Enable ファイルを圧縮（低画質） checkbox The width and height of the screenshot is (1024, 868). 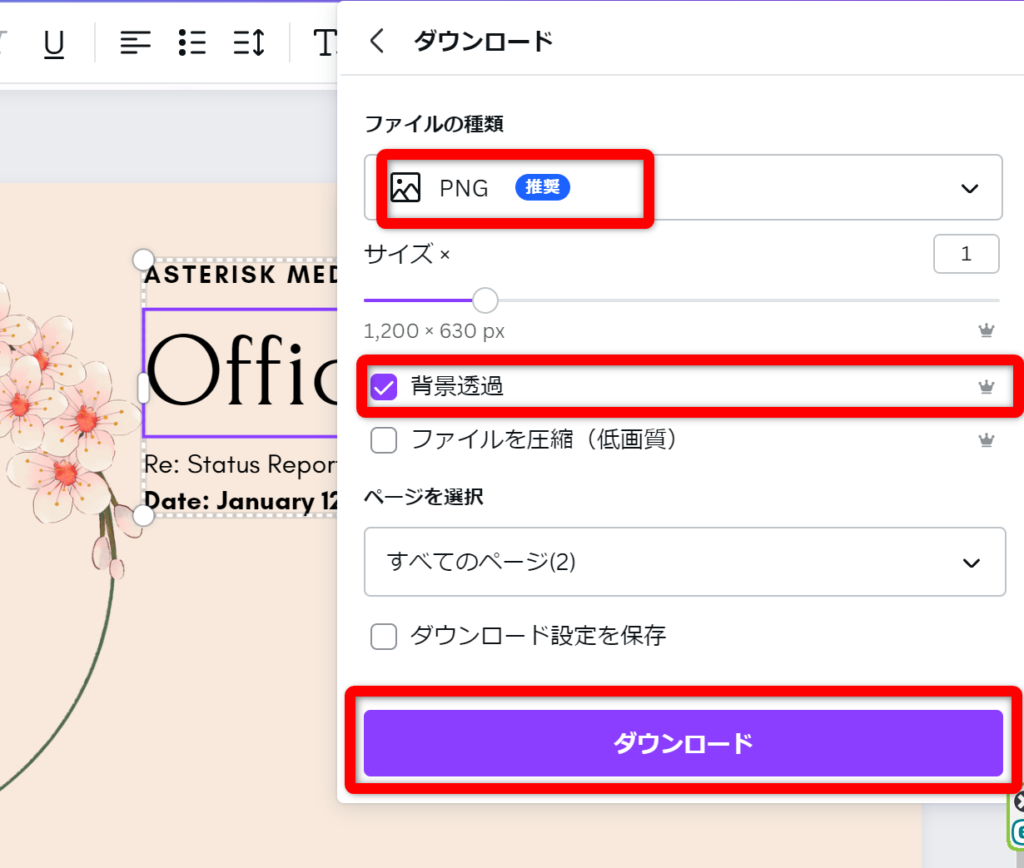(x=383, y=440)
